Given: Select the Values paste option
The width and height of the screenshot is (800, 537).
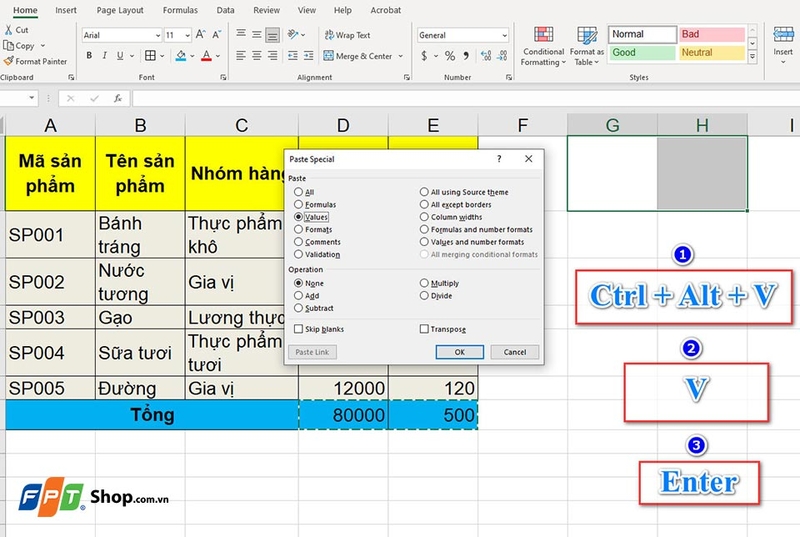Looking at the screenshot, I should click(x=311, y=217).
